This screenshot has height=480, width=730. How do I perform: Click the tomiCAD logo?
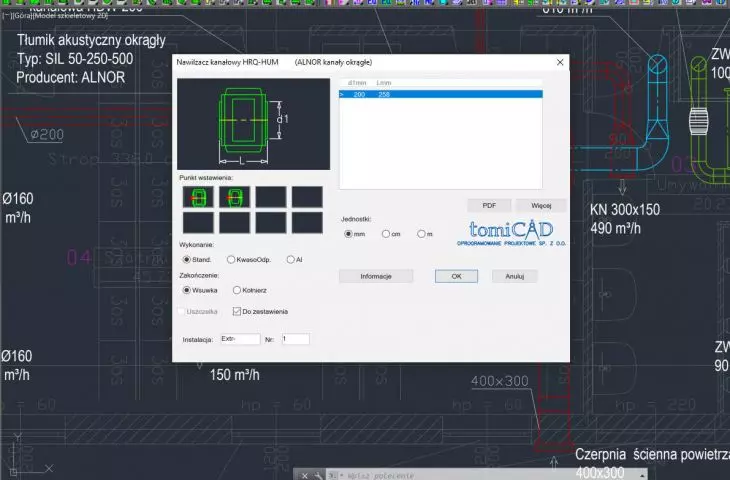coord(511,233)
